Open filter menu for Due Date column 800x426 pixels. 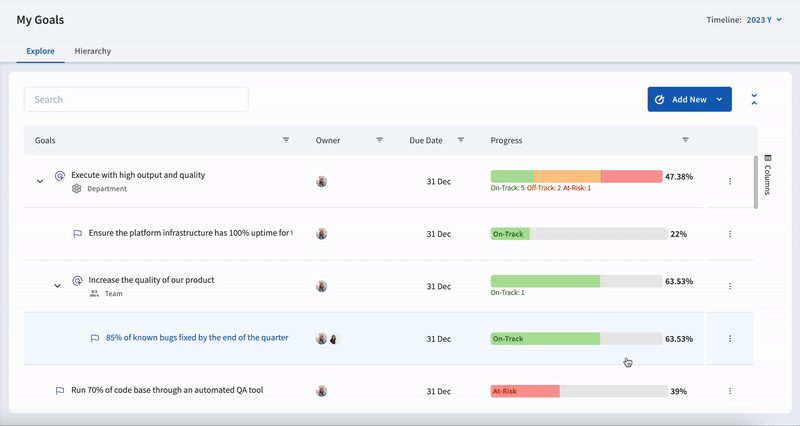pyautogui.click(x=461, y=140)
